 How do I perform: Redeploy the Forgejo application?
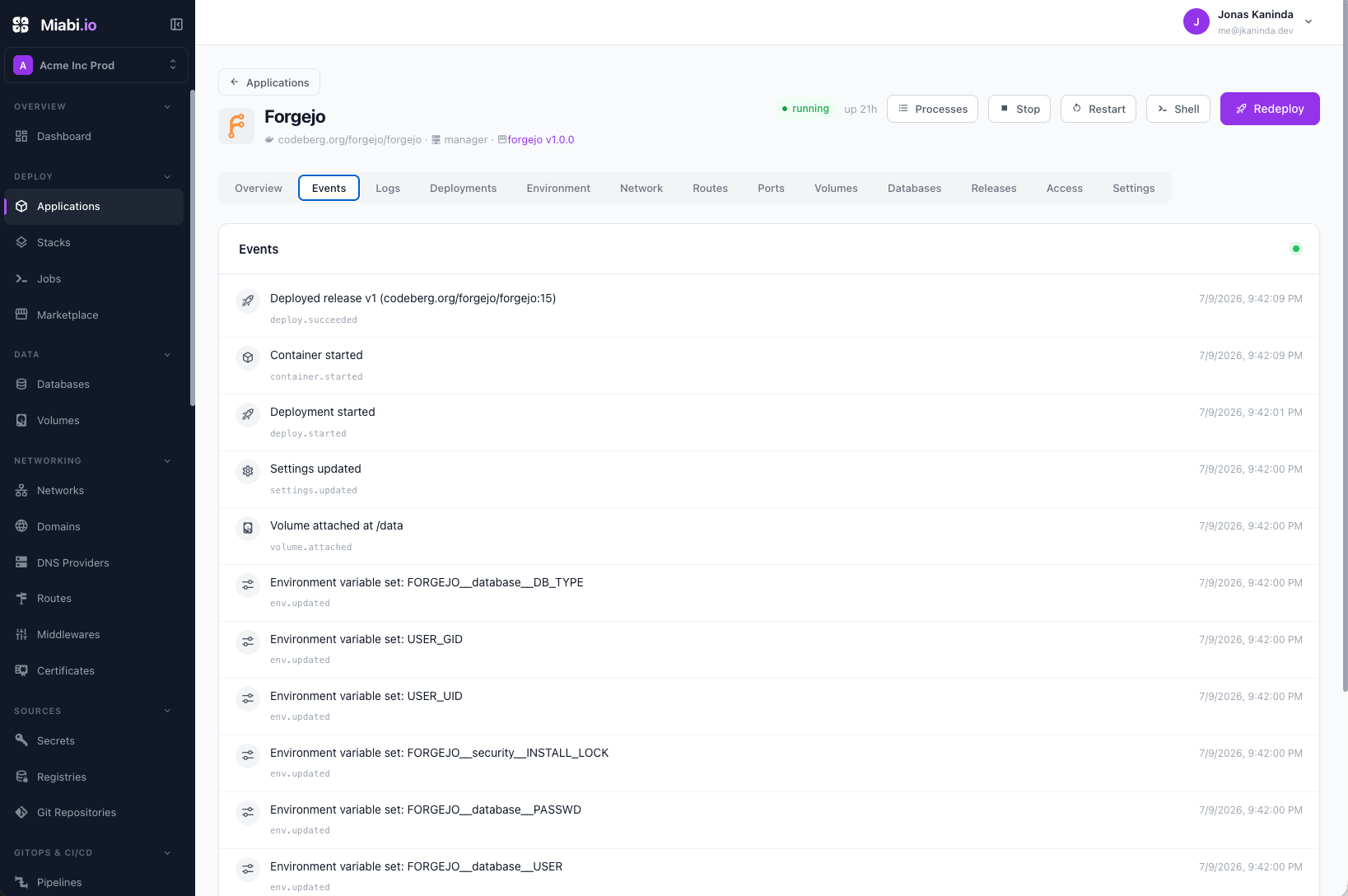pos(1270,109)
